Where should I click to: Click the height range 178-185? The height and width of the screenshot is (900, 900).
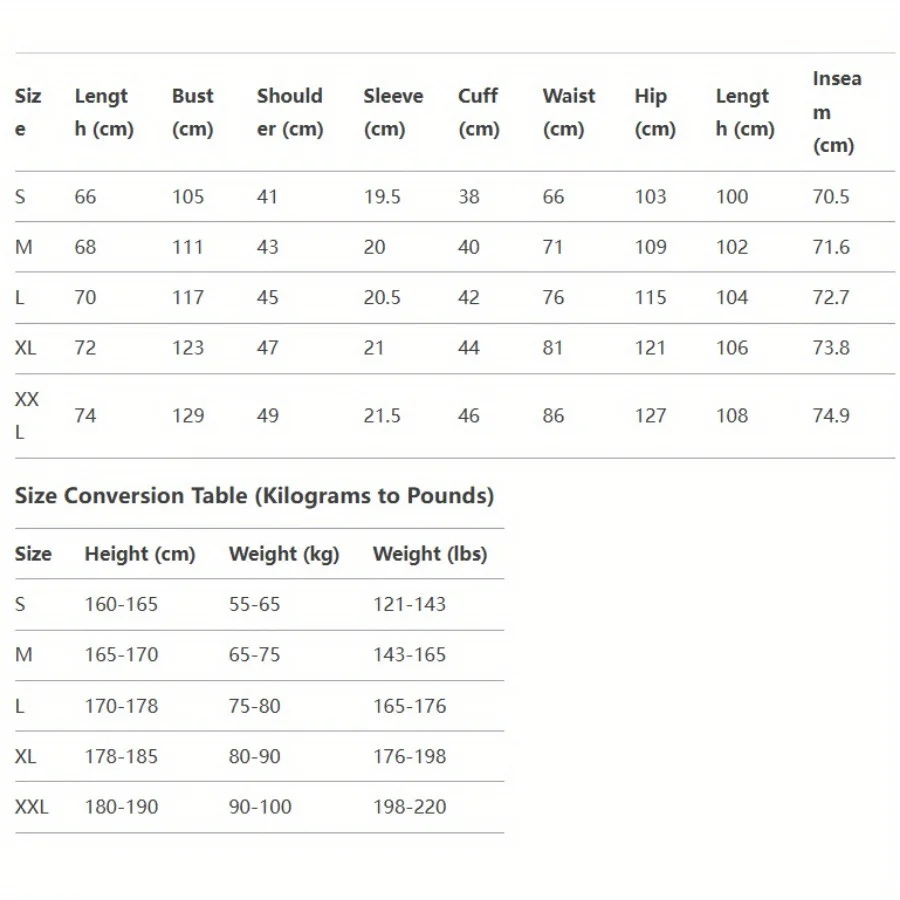coord(121,757)
